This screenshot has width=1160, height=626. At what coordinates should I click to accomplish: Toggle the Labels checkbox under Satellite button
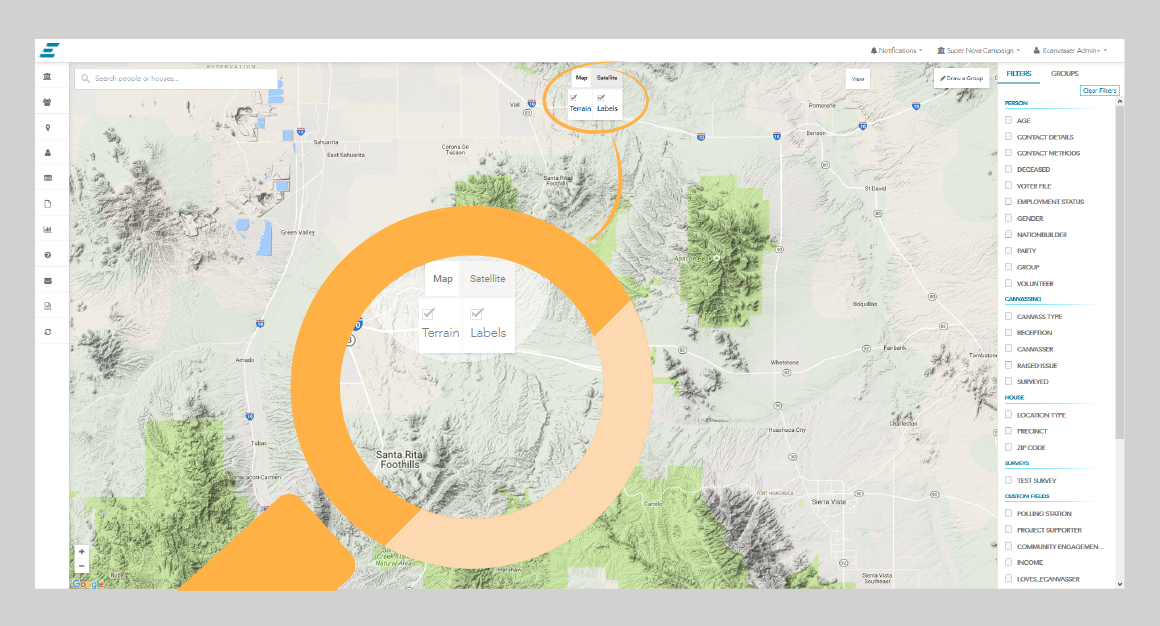(x=601, y=98)
